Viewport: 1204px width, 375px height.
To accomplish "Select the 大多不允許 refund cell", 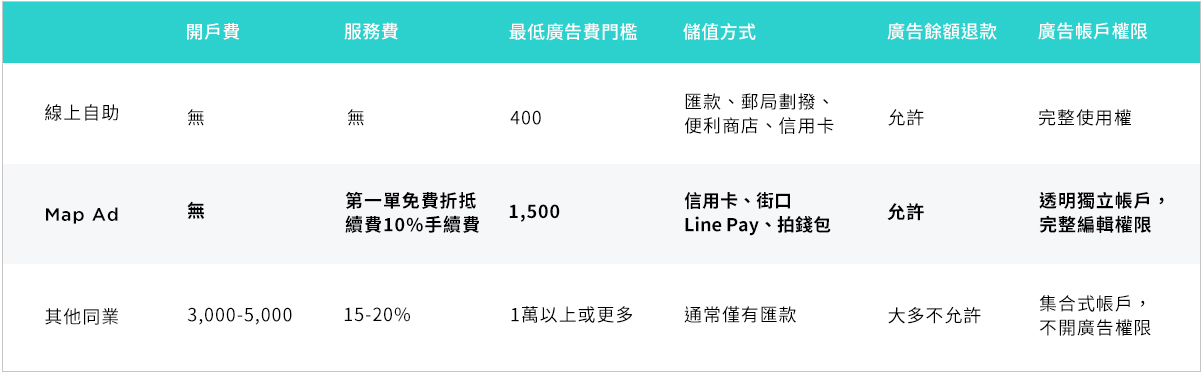I will click(x=934, y=316).
